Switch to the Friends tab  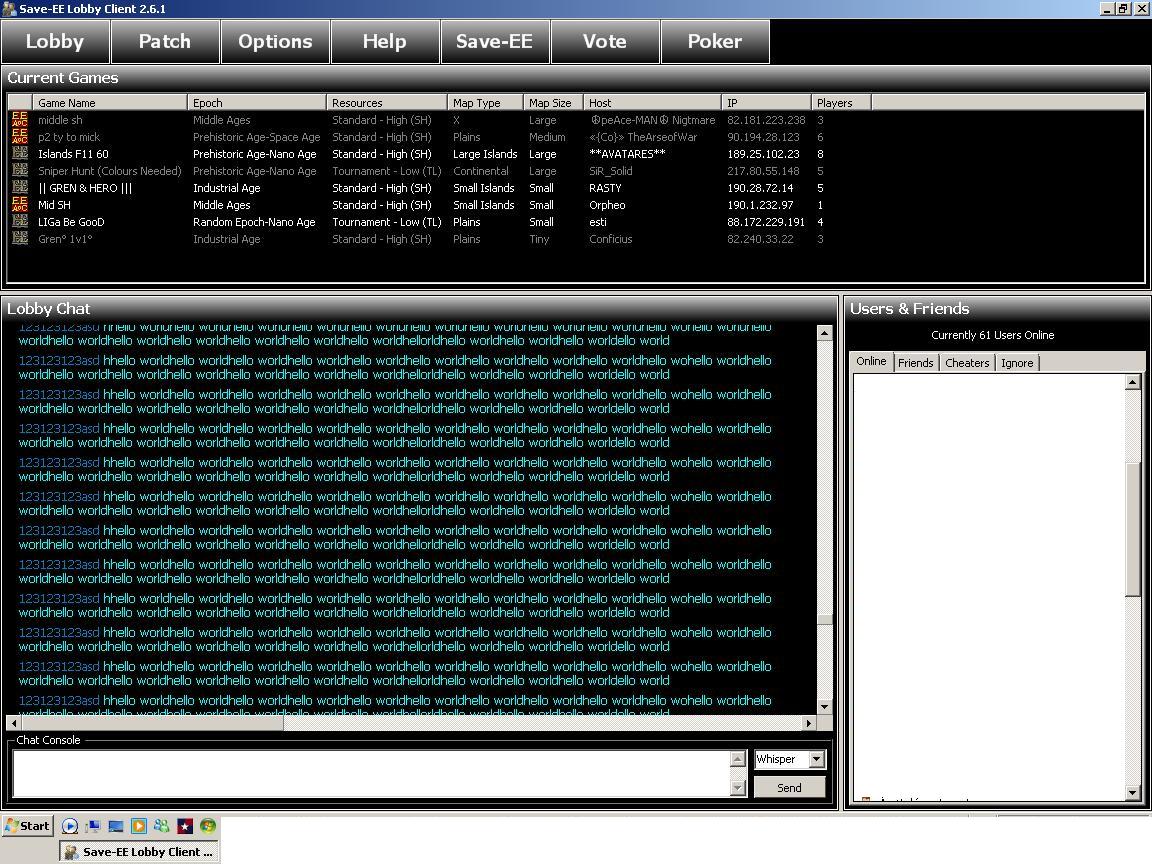pyautogui.click(x=915, y=363)
